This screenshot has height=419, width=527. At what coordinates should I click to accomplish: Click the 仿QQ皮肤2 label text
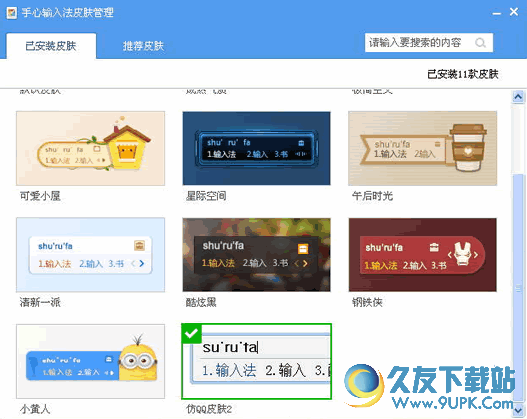[x=209, y=409]
